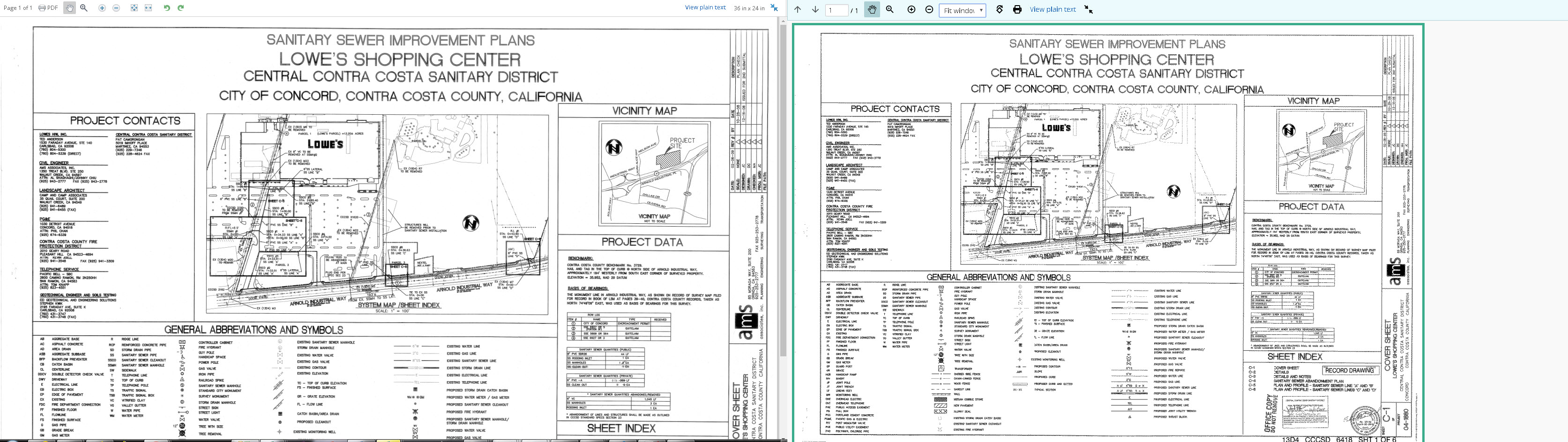Zoom out with the right viewer's minus button

point(929,10)
